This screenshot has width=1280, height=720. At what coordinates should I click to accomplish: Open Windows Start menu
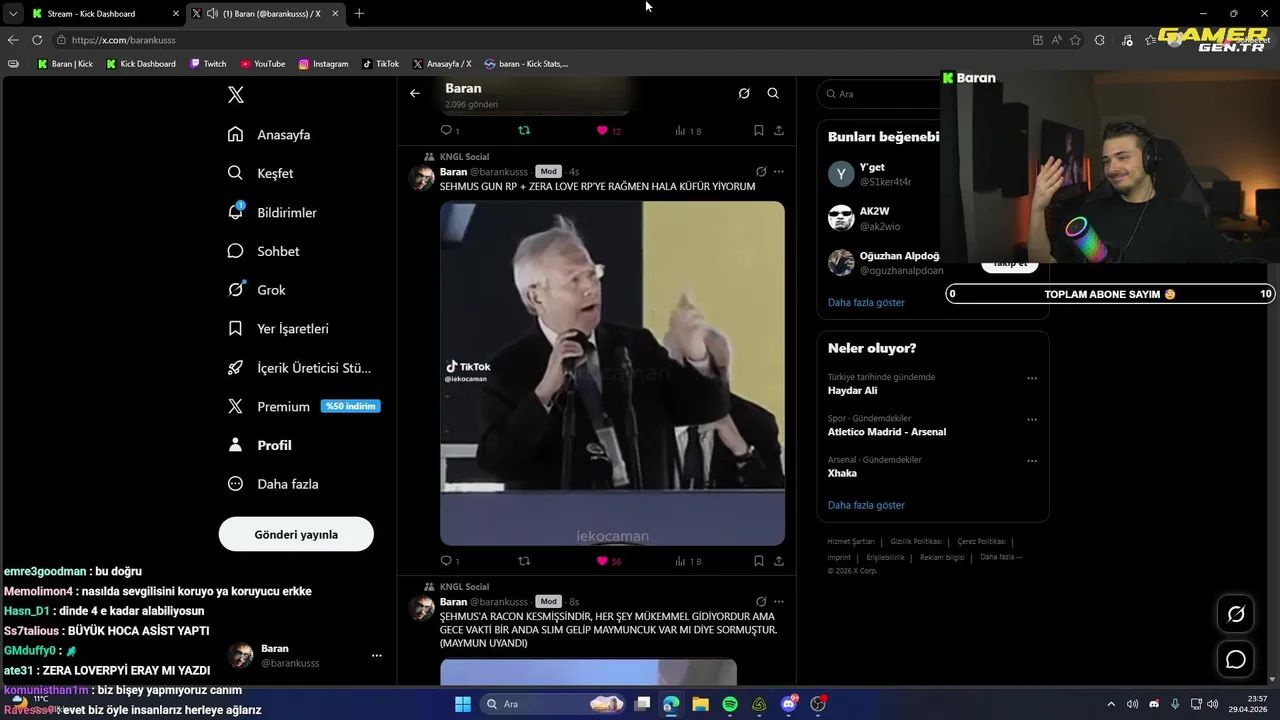click(463, 704)
